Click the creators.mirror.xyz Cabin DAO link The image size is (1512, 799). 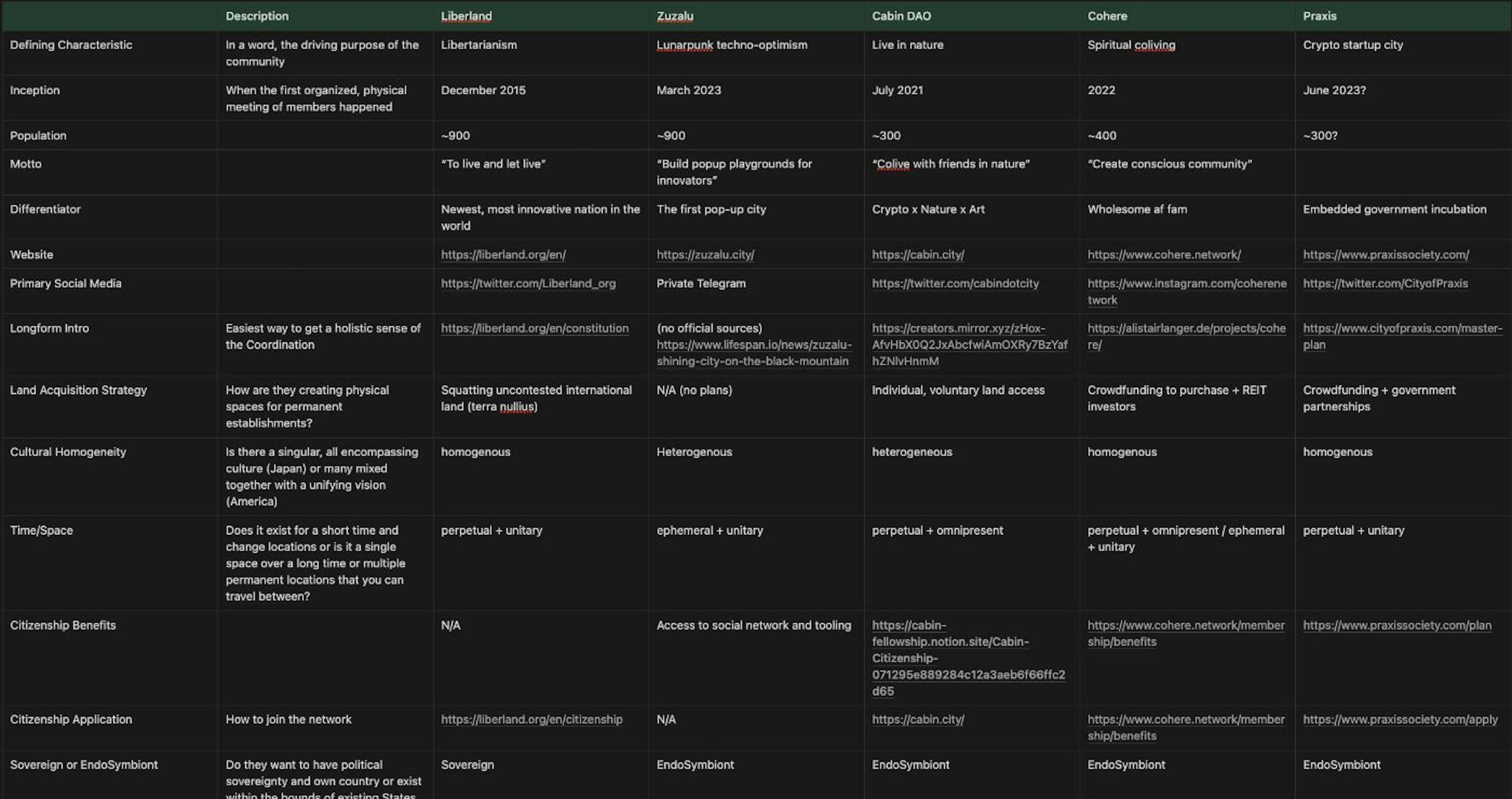(x=969, y=345)
